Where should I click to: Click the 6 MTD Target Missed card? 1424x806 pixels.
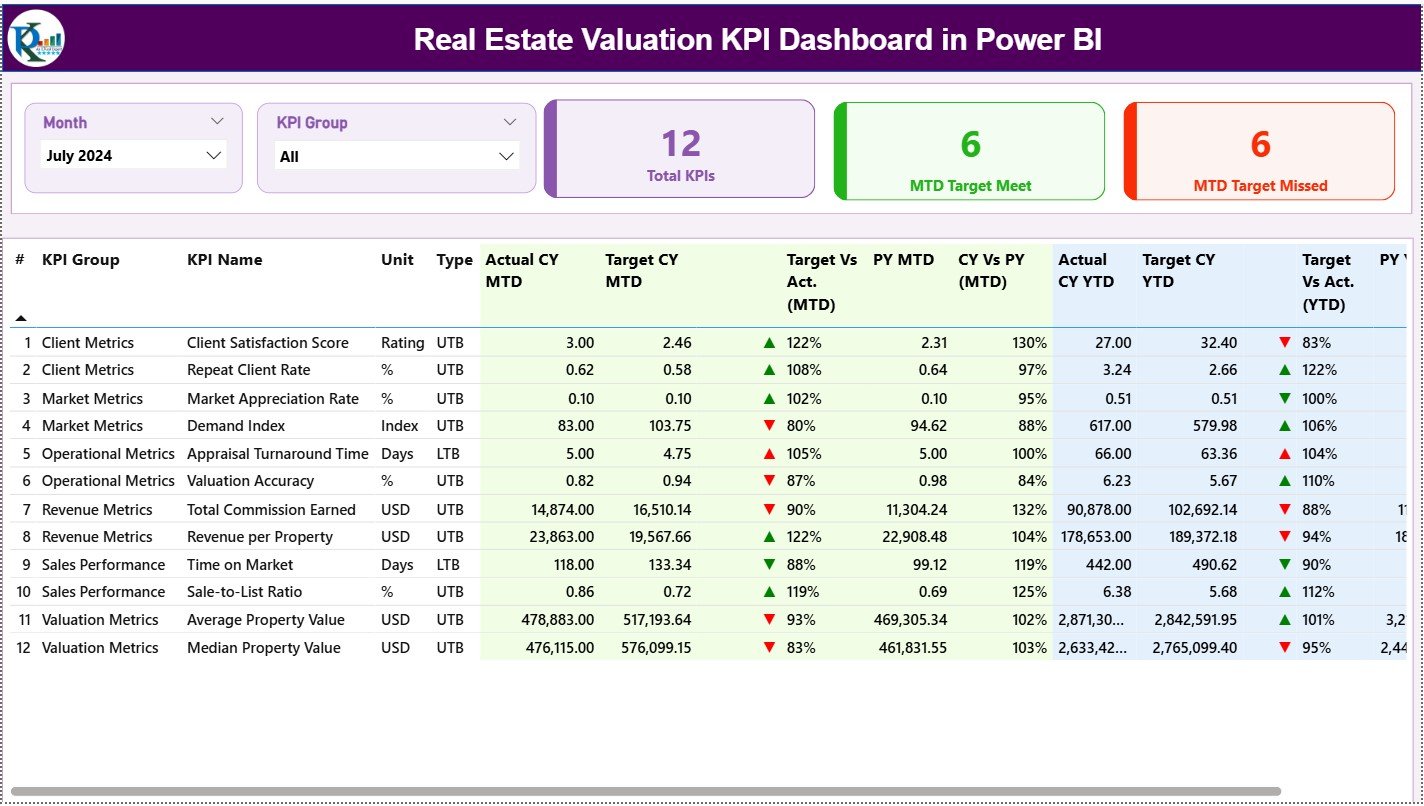[1259, 148]
